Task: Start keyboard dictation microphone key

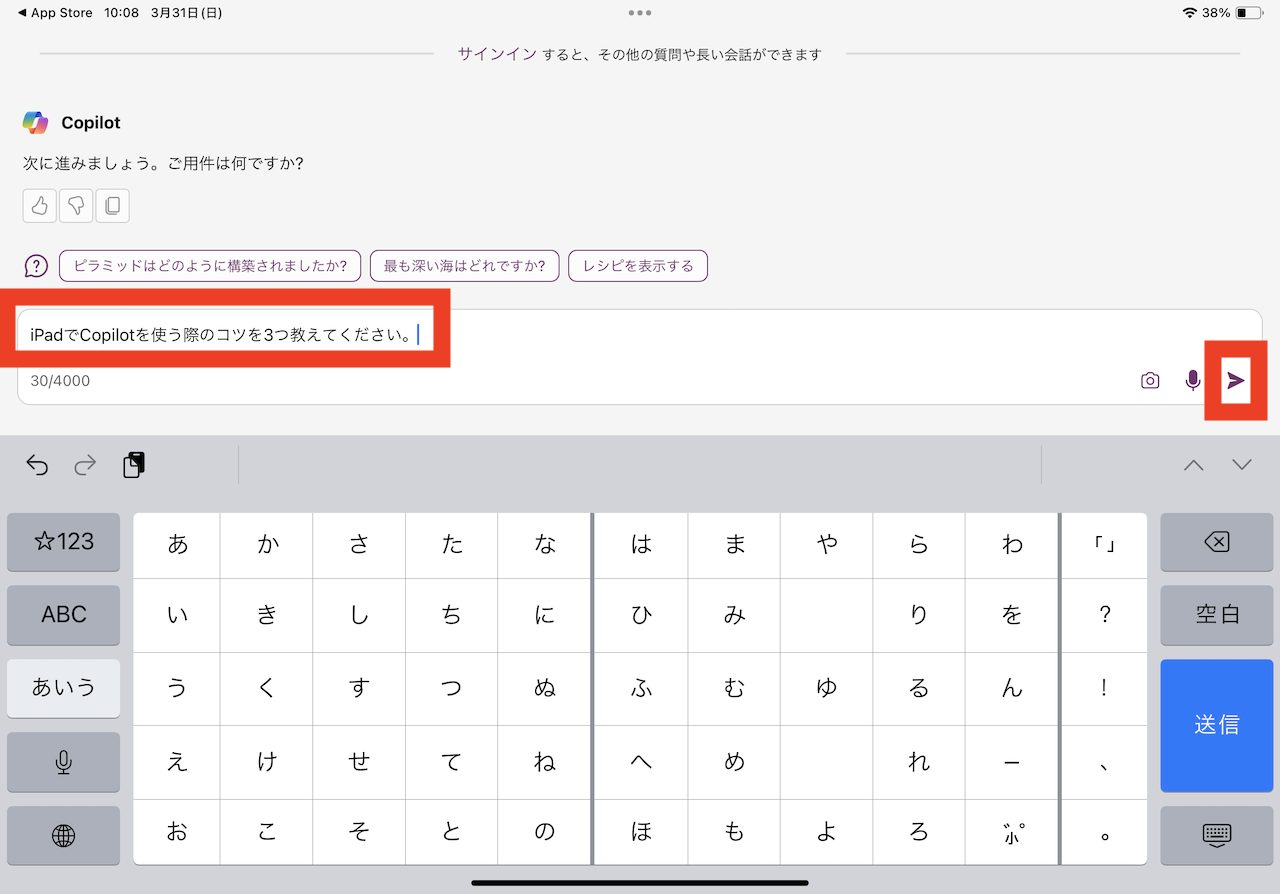Action: click(x=64, y=763)
